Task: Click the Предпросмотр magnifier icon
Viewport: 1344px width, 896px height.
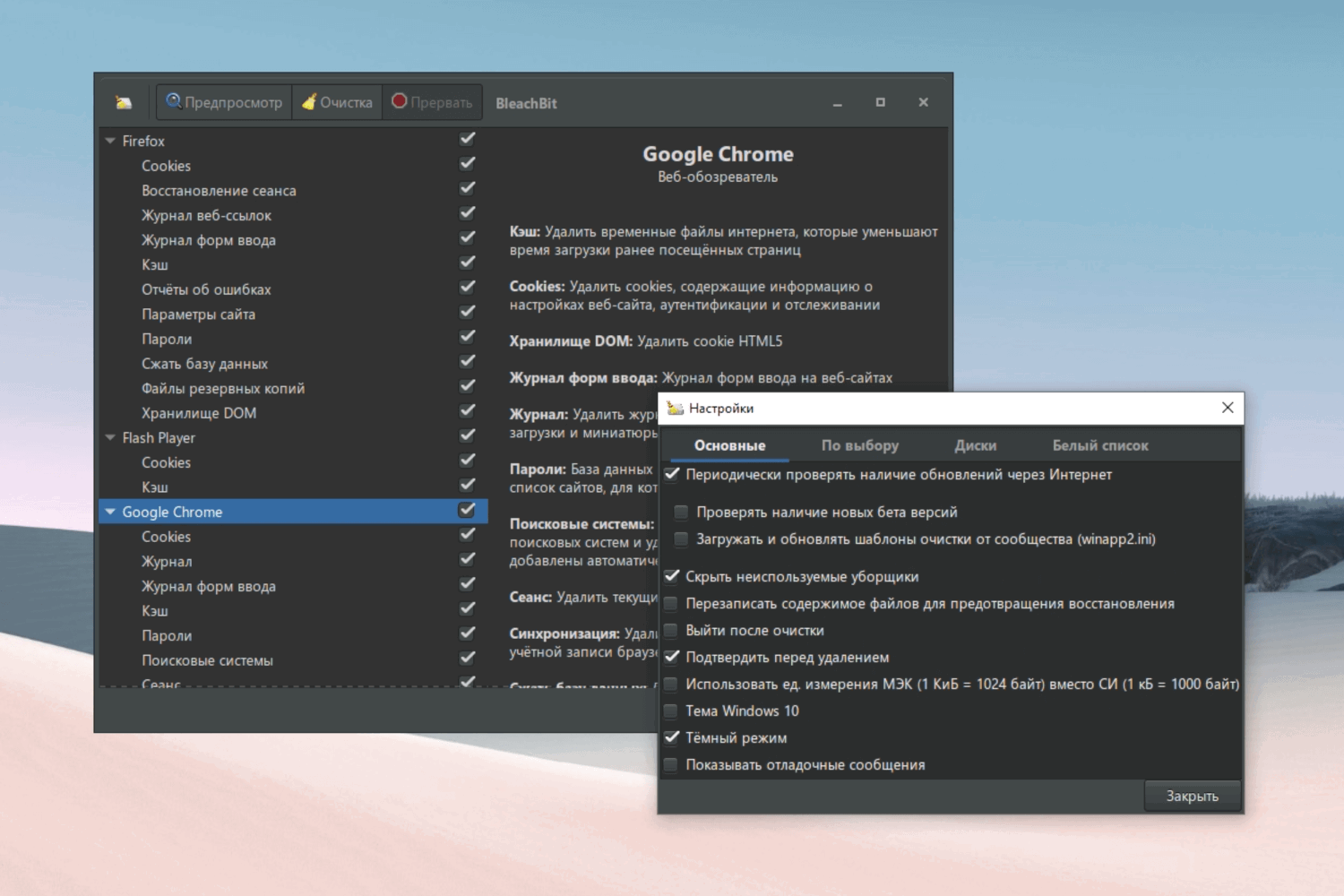Action: 175,101
